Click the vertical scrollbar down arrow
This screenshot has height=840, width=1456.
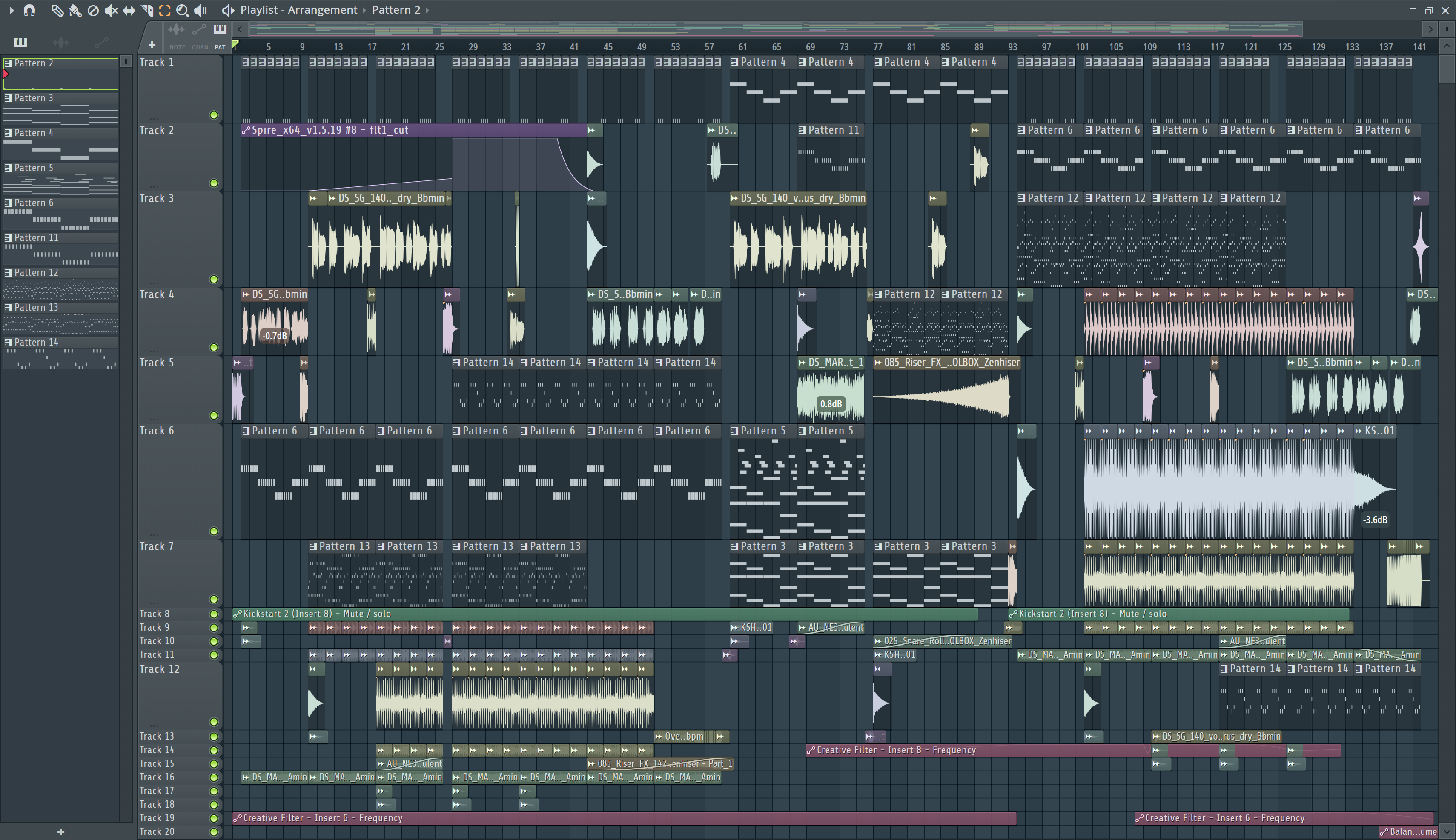click(x=1447, y=831)
